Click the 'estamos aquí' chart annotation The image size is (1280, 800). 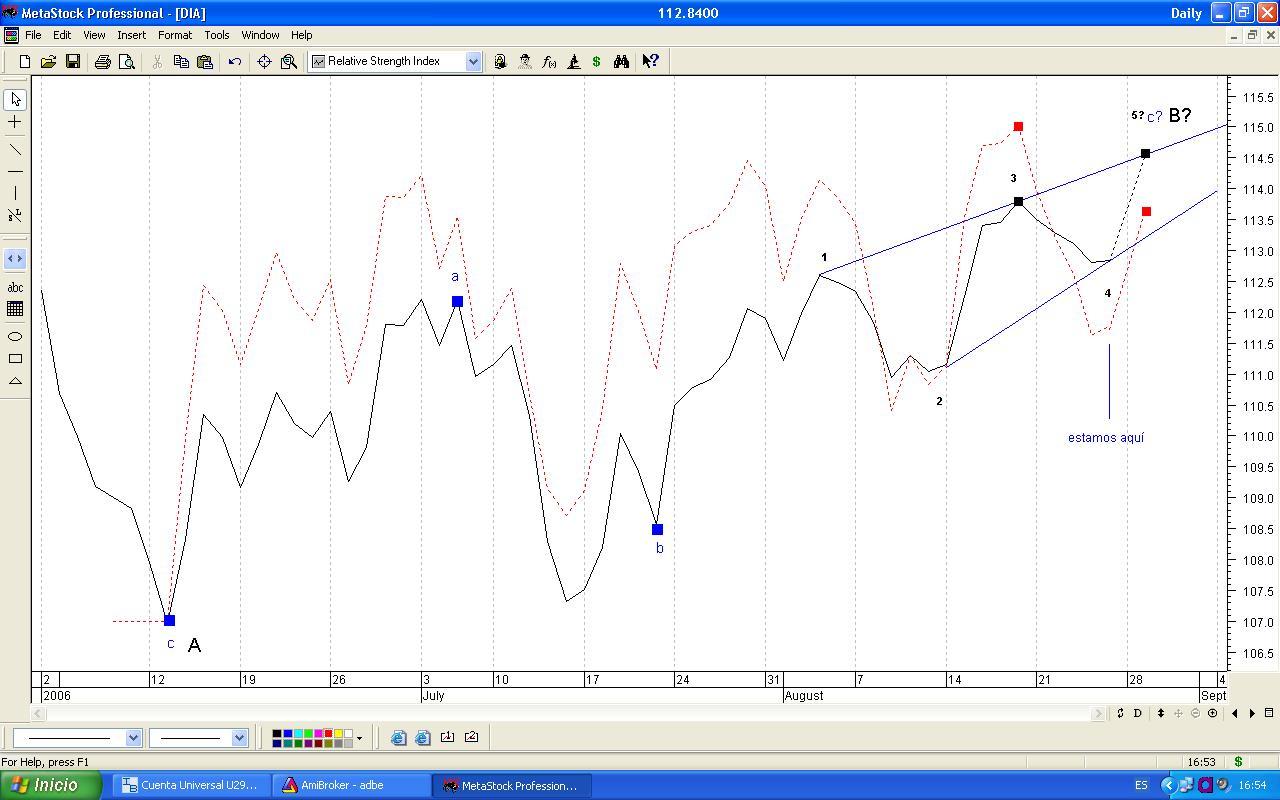click(x=1106, y=437)
